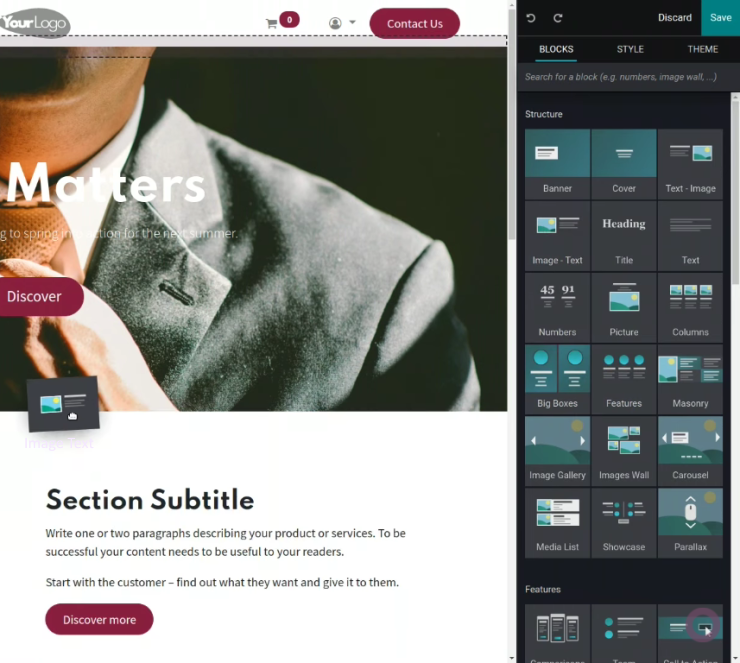Screen dimensions: 740x663
Task: Pick the Big Boxes block
Action: tap(557, 379)
